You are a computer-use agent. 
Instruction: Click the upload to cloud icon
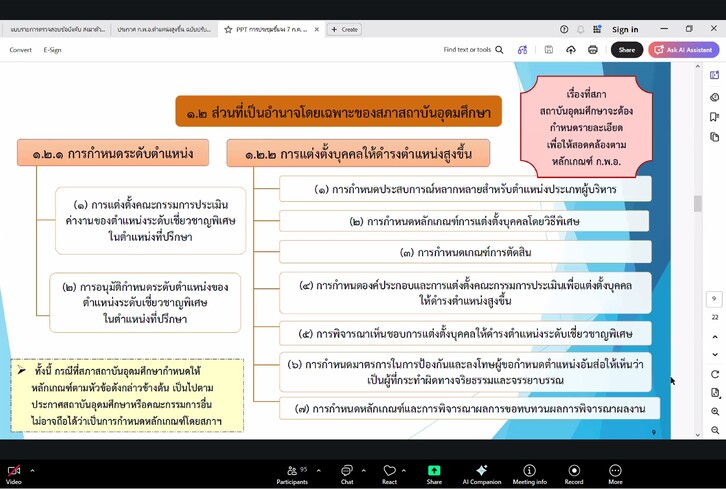pos(571,50)
